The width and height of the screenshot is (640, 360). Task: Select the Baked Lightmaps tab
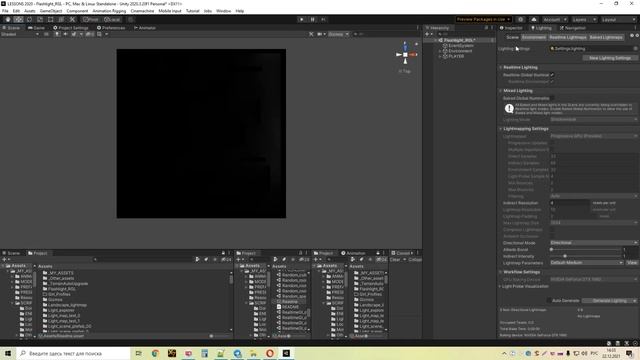[x=606, y=37]
